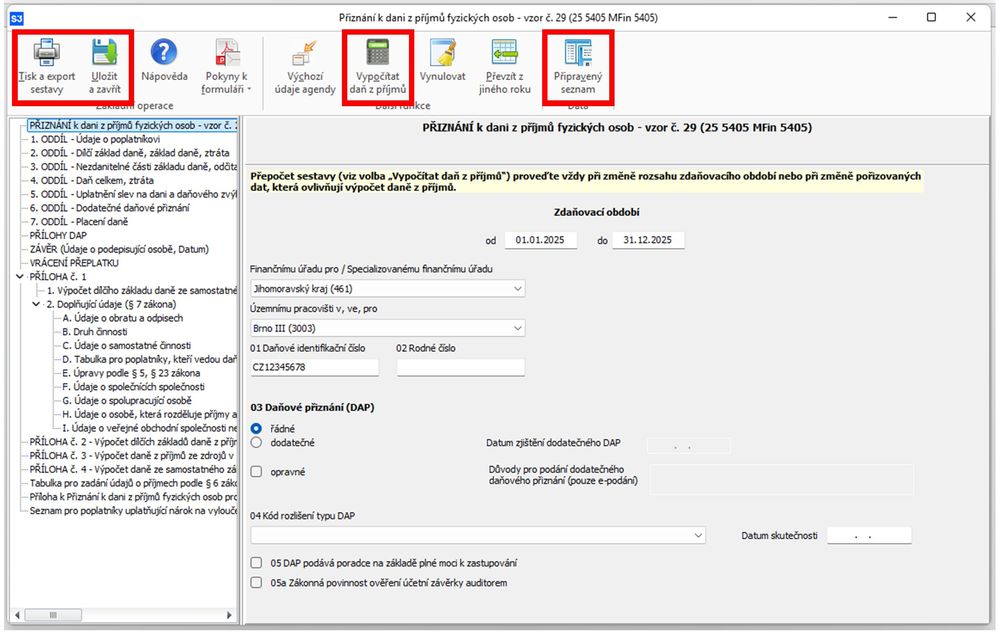This screenshot has height=632, width=1000.
Task: Click Výchozí údaje agendy icon
Action: 304,53
